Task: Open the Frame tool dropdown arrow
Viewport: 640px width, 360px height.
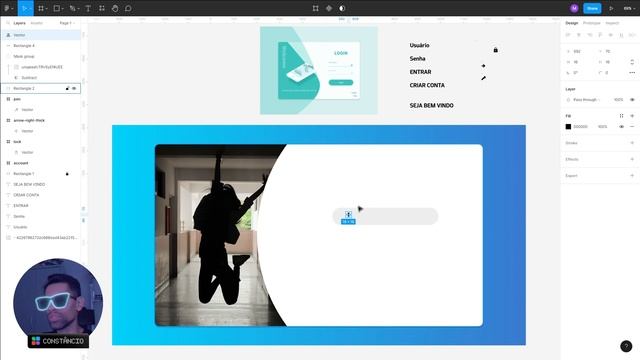Action: pos(47,9)
